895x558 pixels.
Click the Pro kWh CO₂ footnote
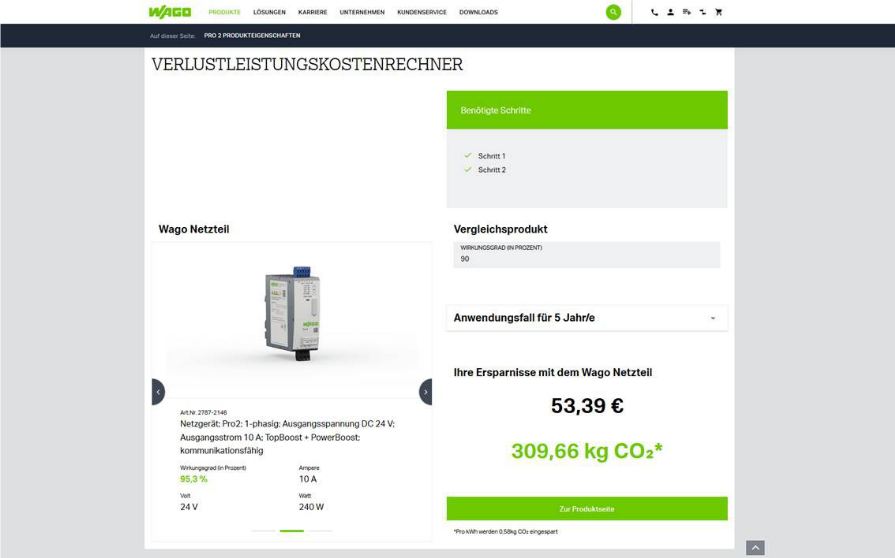(x=506, y=531)
